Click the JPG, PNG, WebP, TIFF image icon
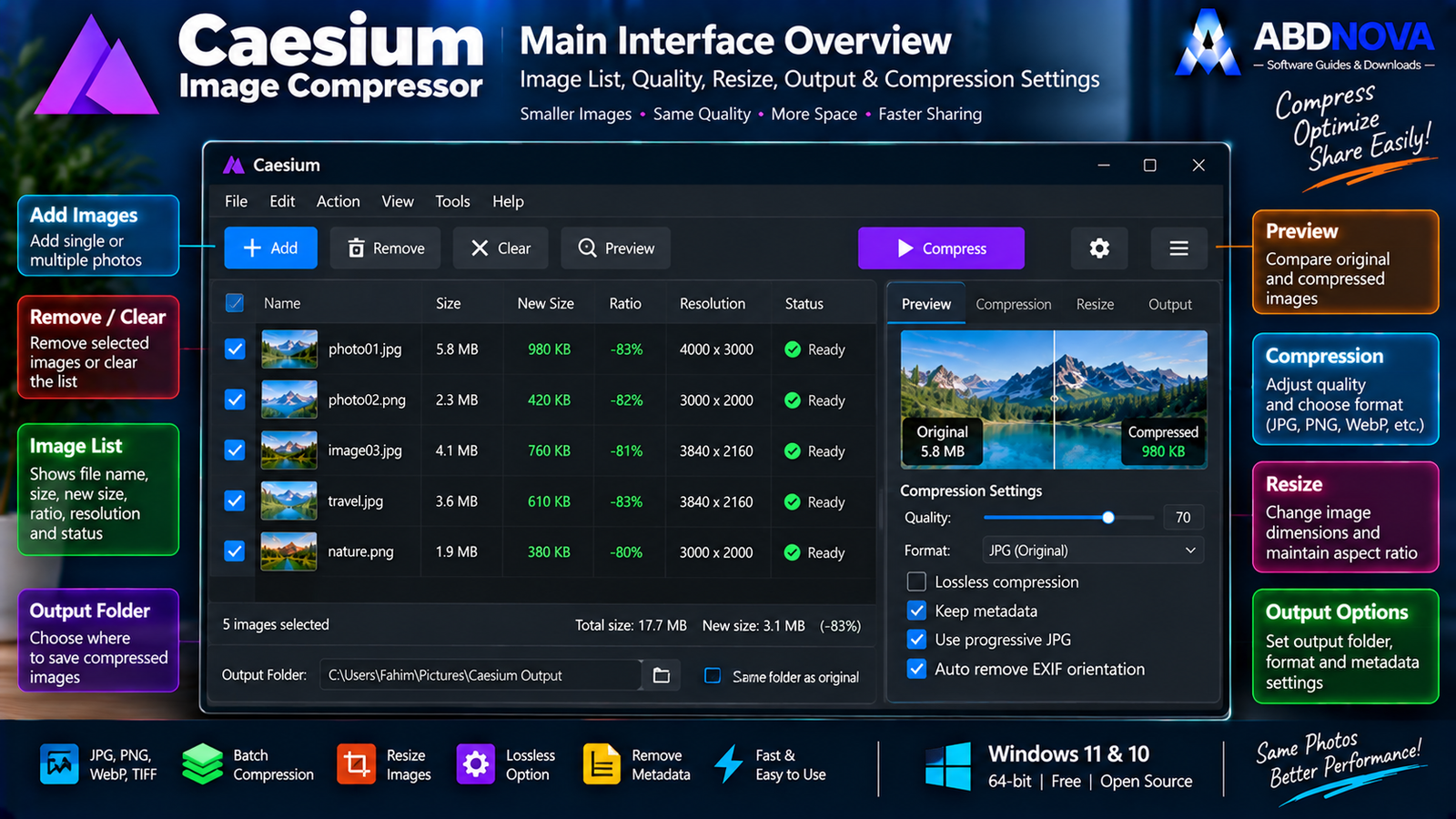1456x819 pixels. (x=59, y=764)
